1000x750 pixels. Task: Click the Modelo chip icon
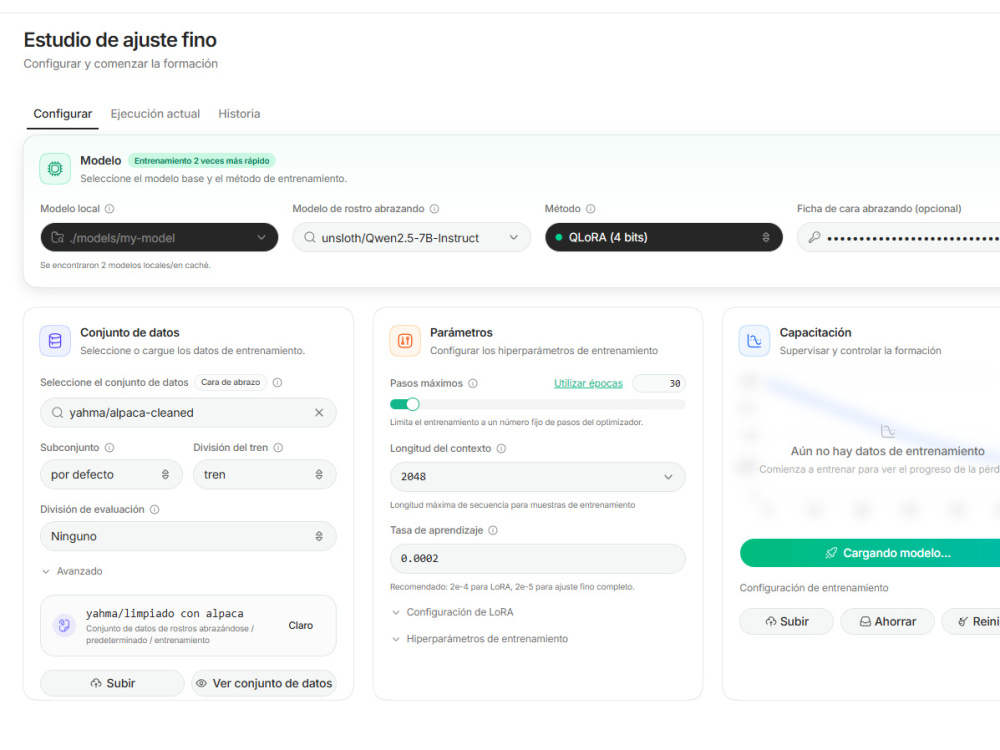pyautogui.click(x=55, y=169)
